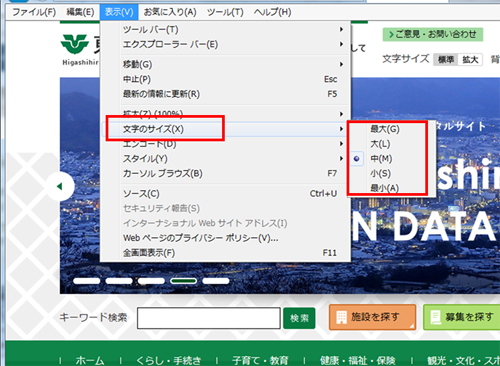Image resolution: width=500 pixels, height=366 pixels.
Task: Expand エンコード(D) submenu
Action: click(x=225, y=144)
